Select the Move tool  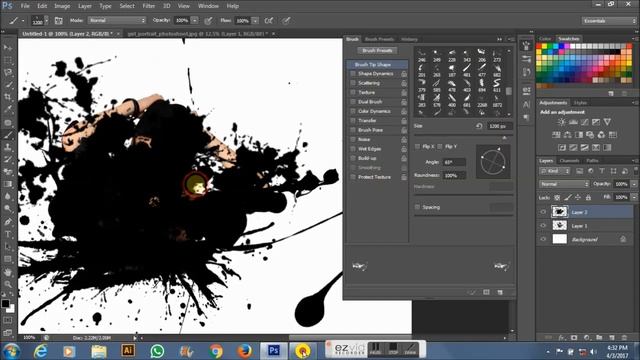[8, 48]
